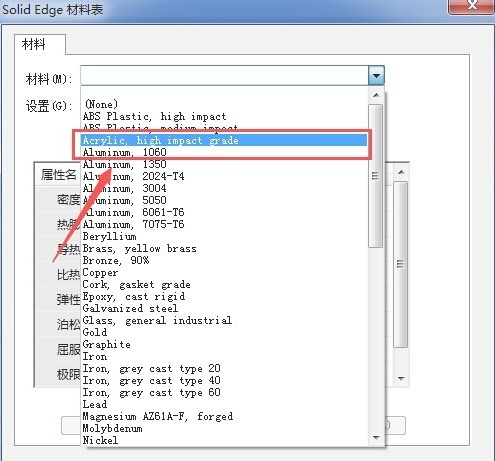Select Galvanized steel material
The height and width of the screenshot is (461, 495).
pyautogui.click(x=225, y=308)
